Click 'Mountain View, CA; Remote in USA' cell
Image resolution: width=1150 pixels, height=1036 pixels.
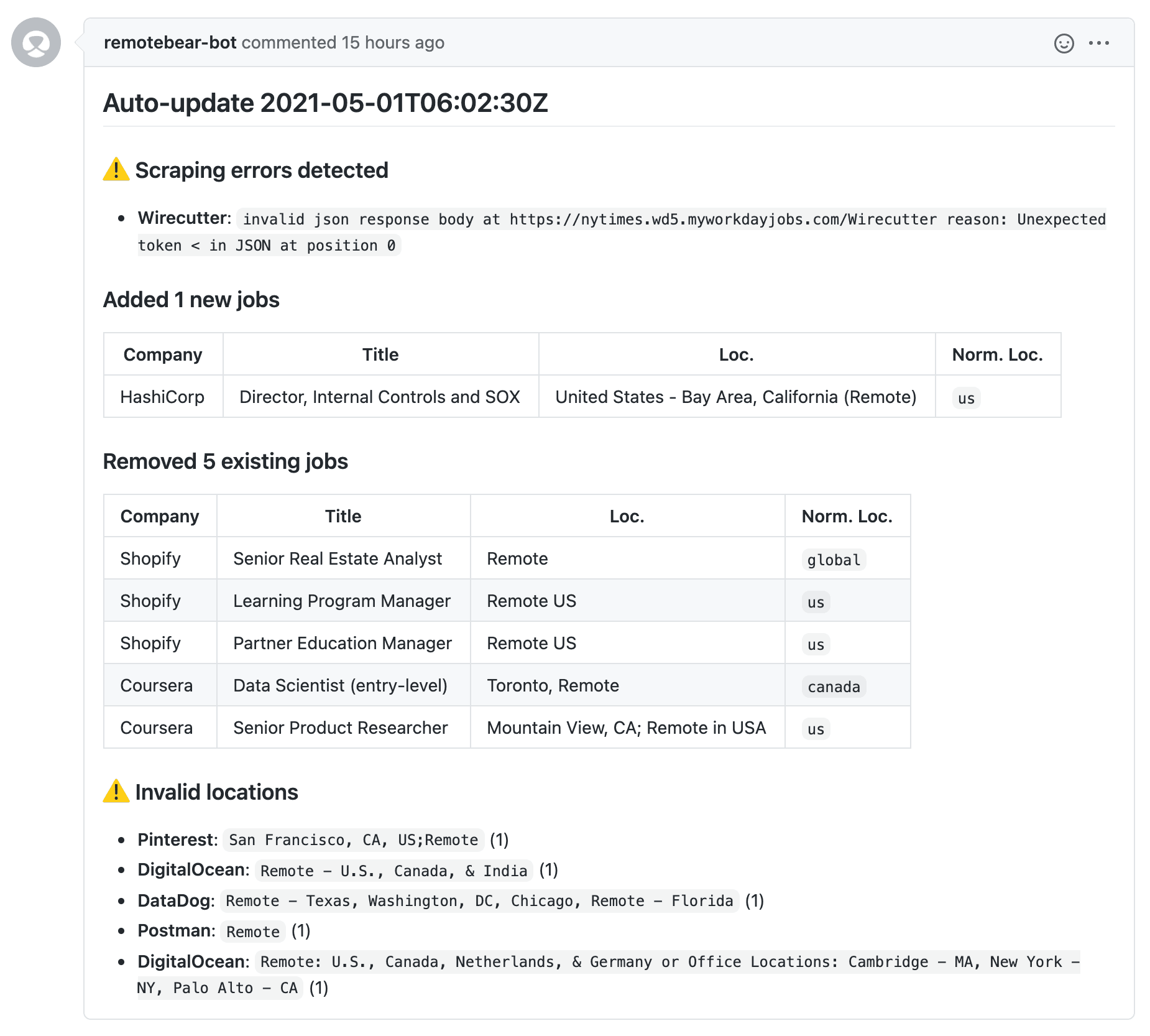627,728
